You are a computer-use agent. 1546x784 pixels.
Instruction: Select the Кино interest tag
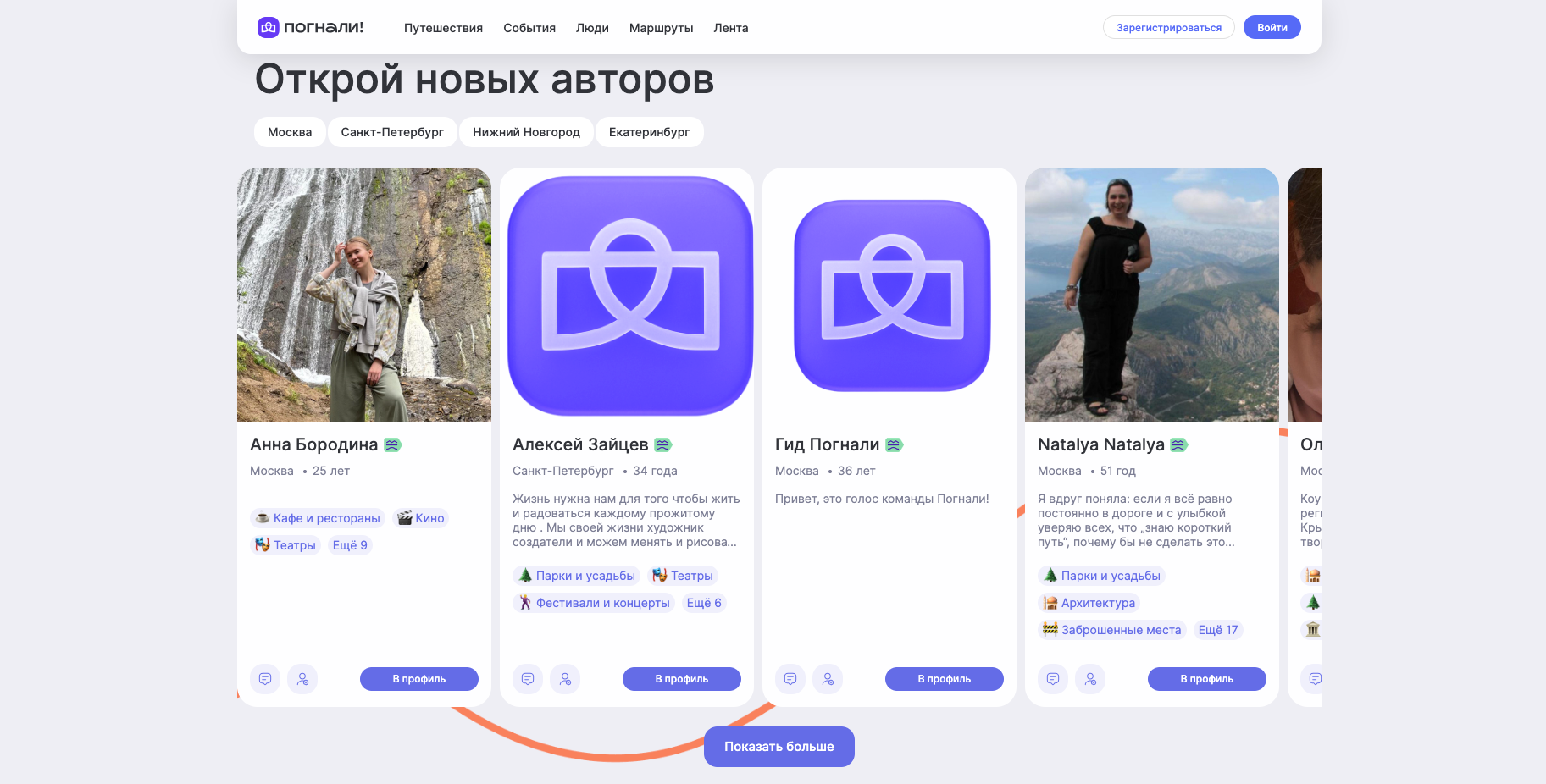420,518
